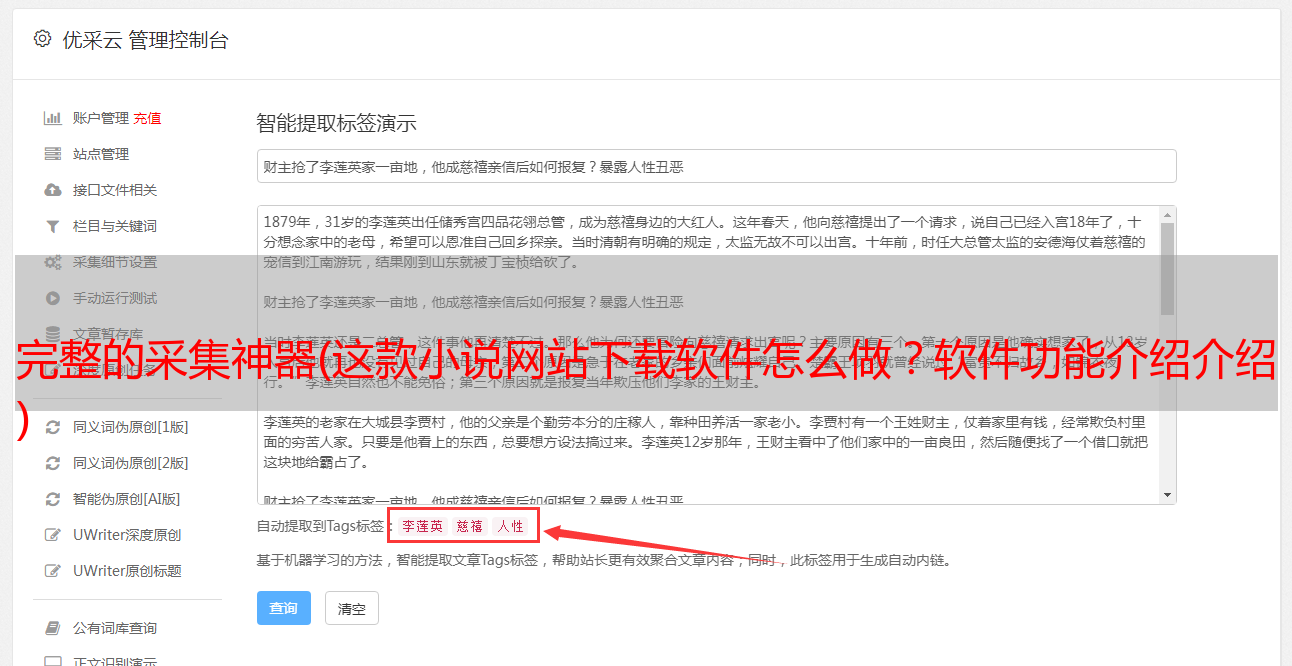Image resolution: width=1292 pixels, height=666 pixels.
Task: Select the UWriter深度原创 edit icon
Action: (x=53, y=535)
